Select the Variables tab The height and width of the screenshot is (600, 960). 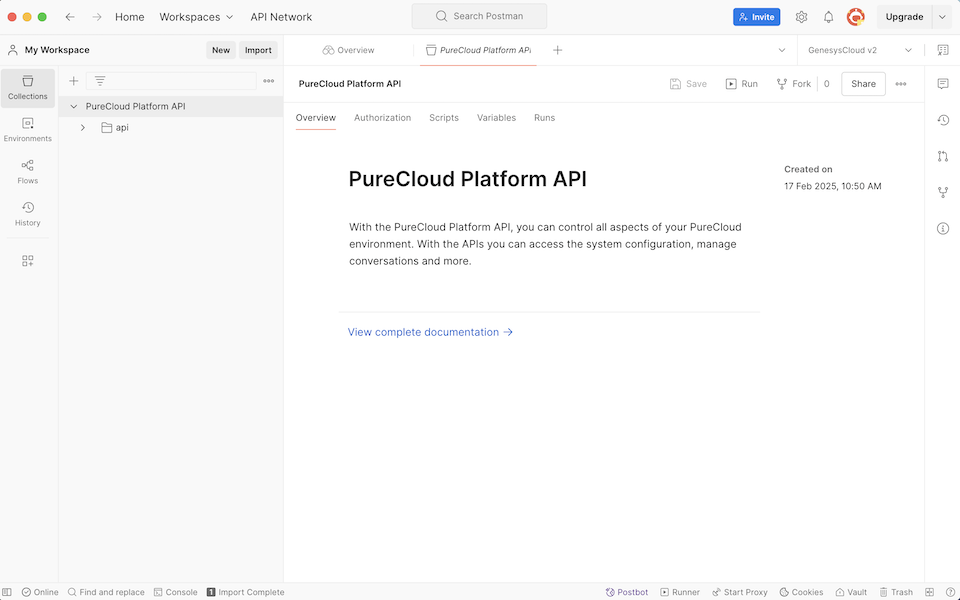(x=496, y=117)
